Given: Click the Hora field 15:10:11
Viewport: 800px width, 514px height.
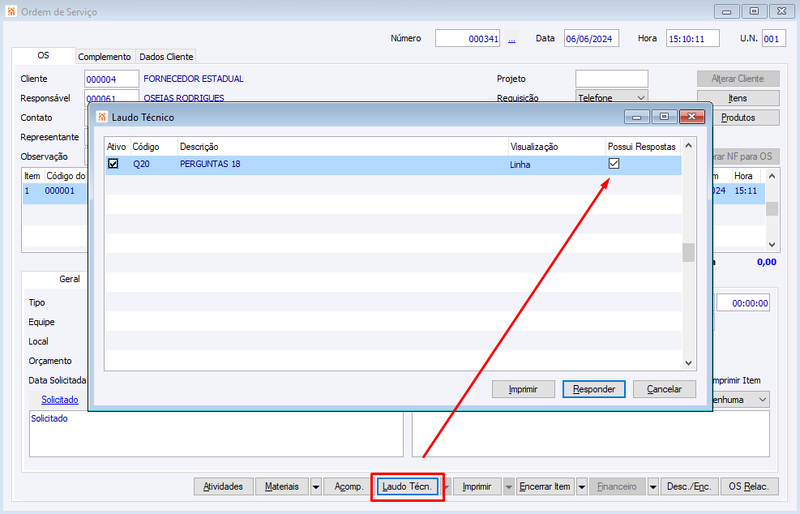Looking at the screenshot, I should coord(692,39).
